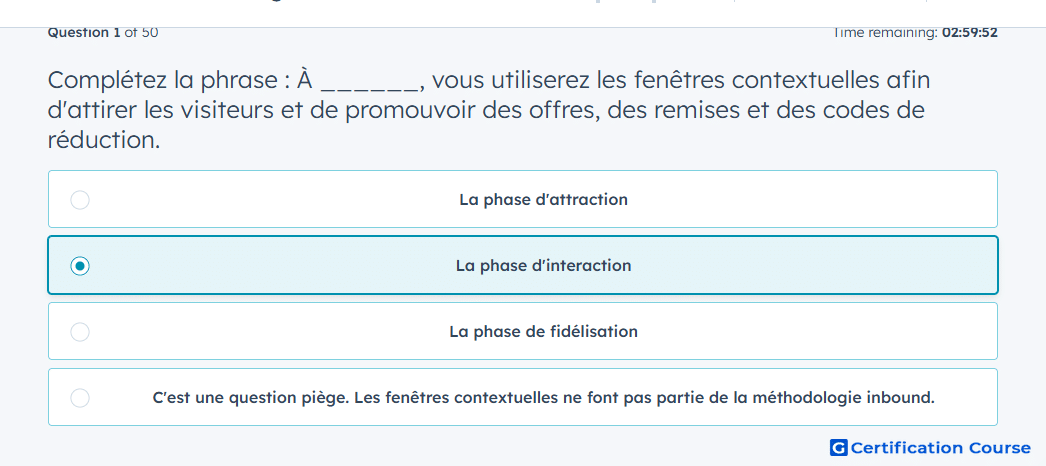The height and width of the screenshot is (466, 1046).
Task: Select the radio button for La phase d'attraction
Action: [80, 199]
